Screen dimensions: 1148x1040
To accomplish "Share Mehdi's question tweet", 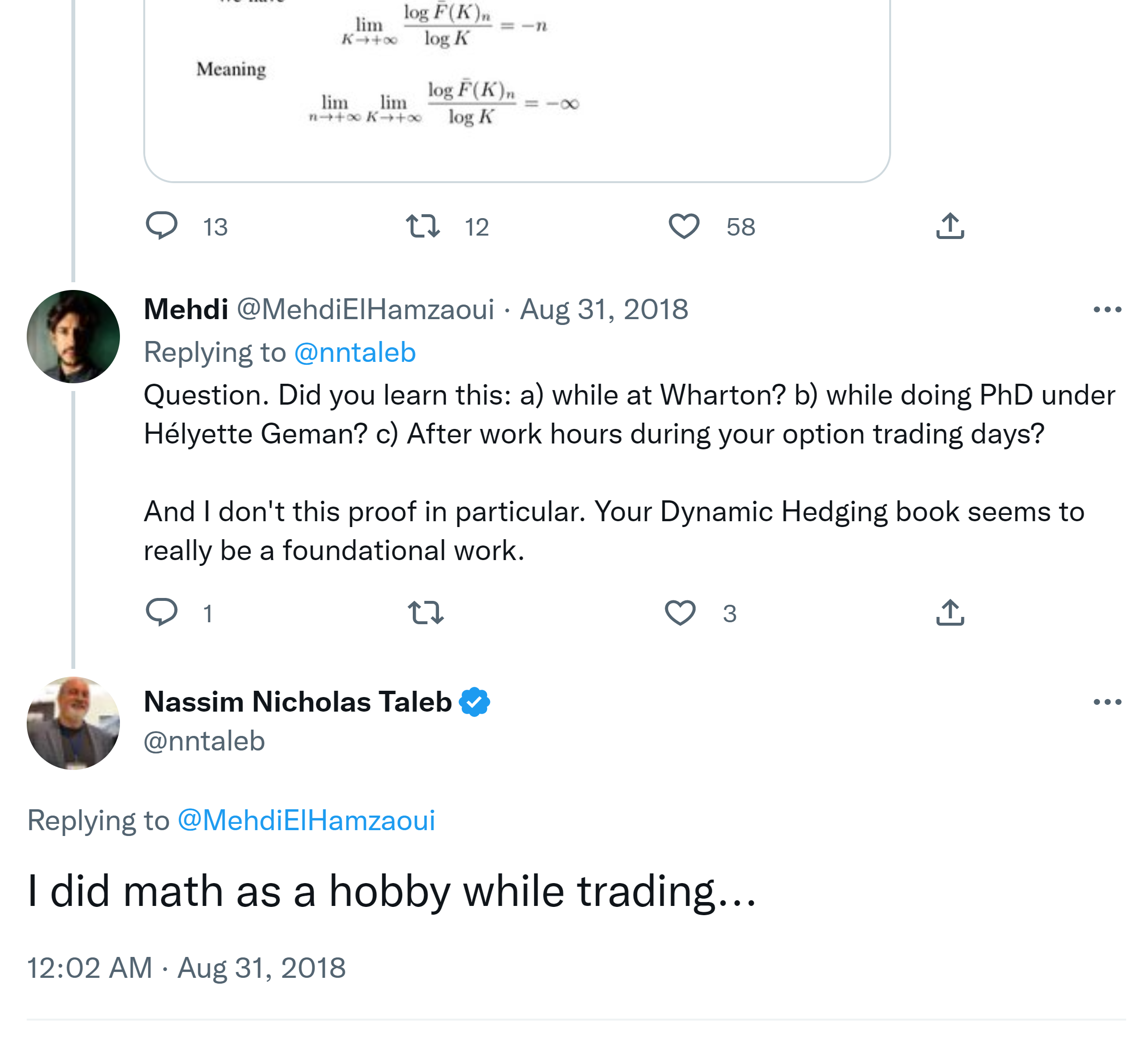I will [x=950, y=612].
